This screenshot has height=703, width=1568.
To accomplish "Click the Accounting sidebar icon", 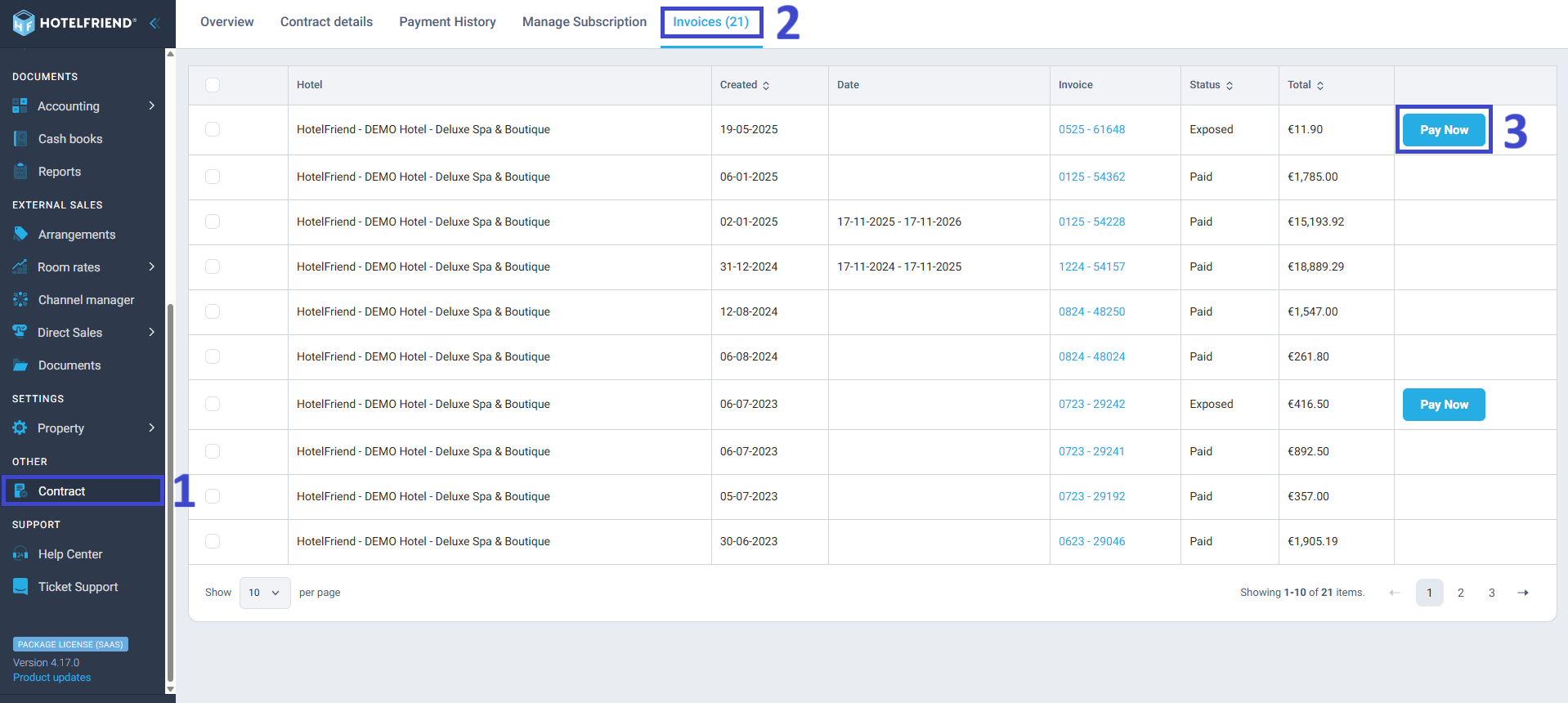I will pos(20,105).
